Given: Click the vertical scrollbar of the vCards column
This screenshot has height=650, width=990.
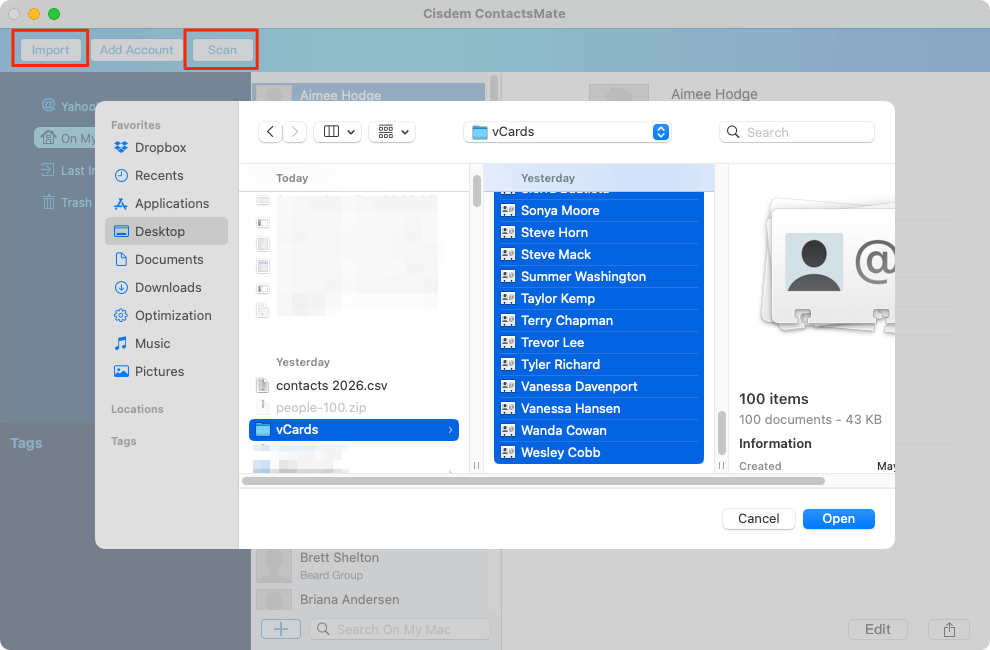Looking at the screenshot, I should coord(722,433).
